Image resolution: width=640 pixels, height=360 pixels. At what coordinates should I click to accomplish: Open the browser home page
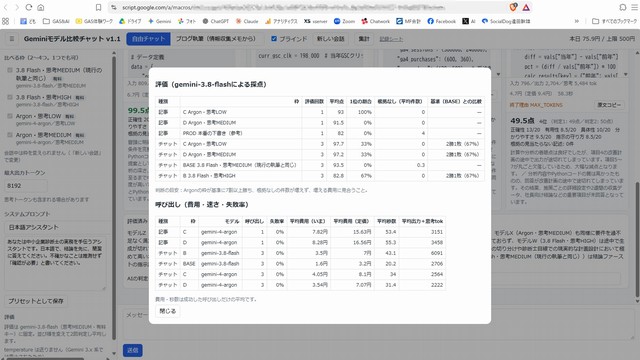click(x=41, y=7)
